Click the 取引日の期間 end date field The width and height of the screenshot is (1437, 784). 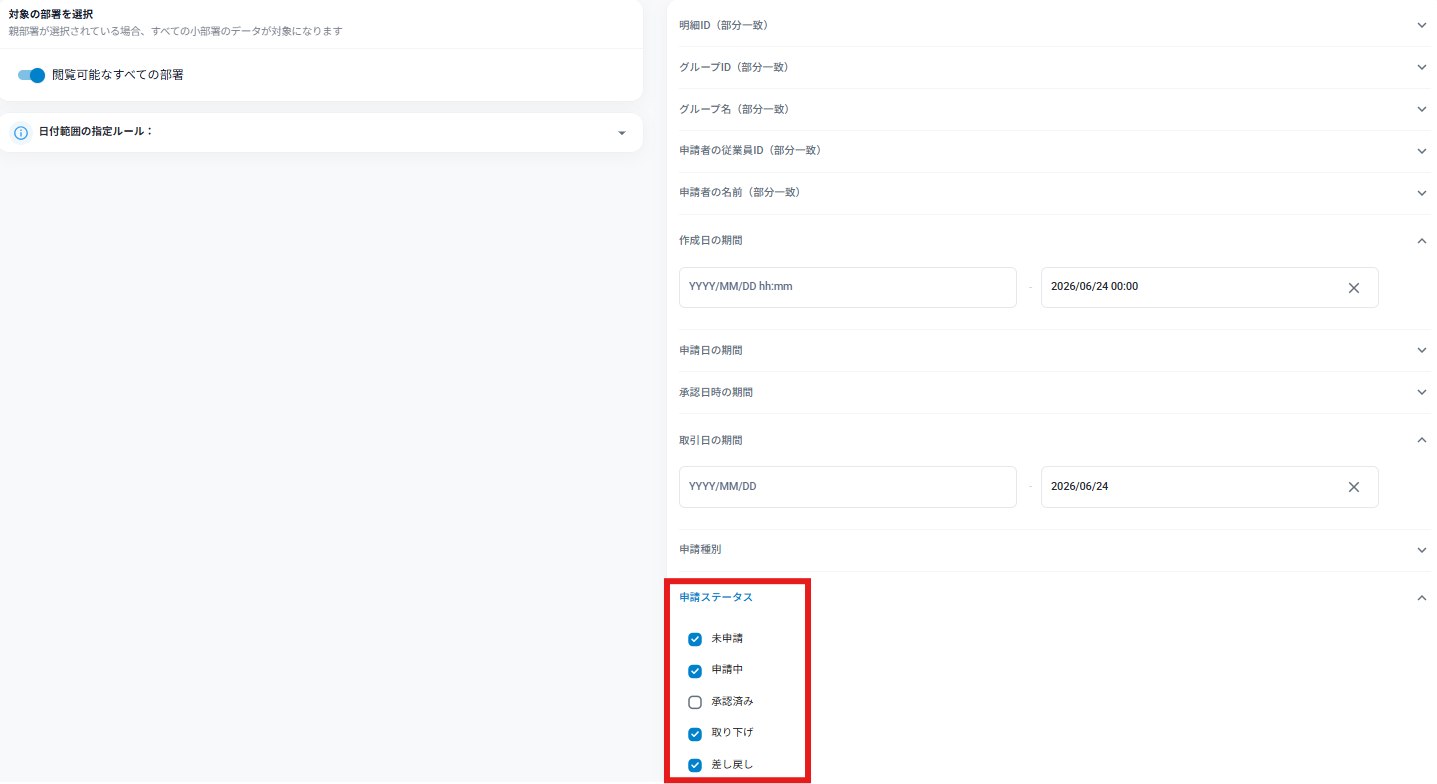[x=1209, y=487]
